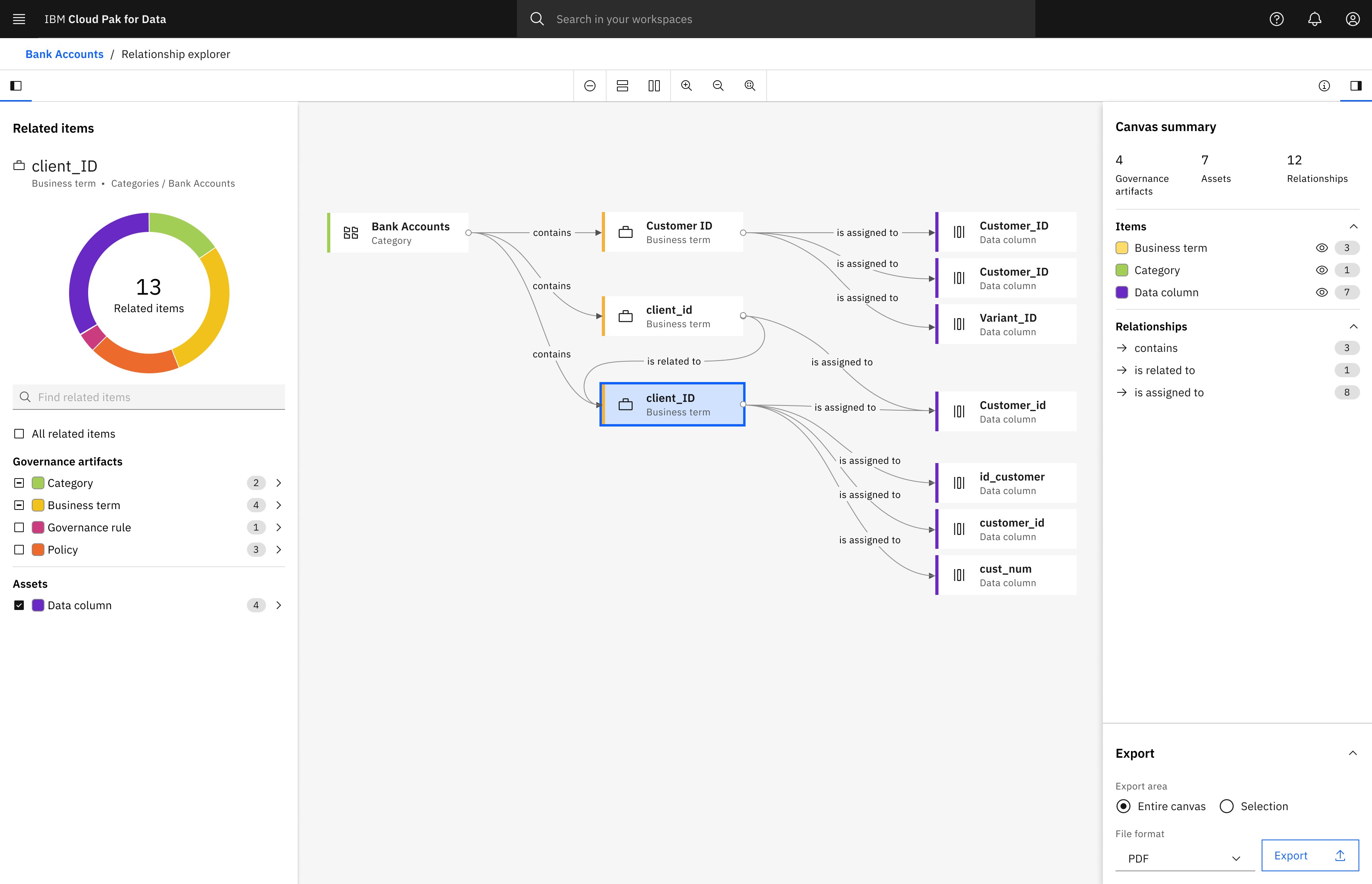Image resolution: width=1372 pixels, height=884 pixels.
Task: Select the Selection export radio button
Action: coord(1226,806)
